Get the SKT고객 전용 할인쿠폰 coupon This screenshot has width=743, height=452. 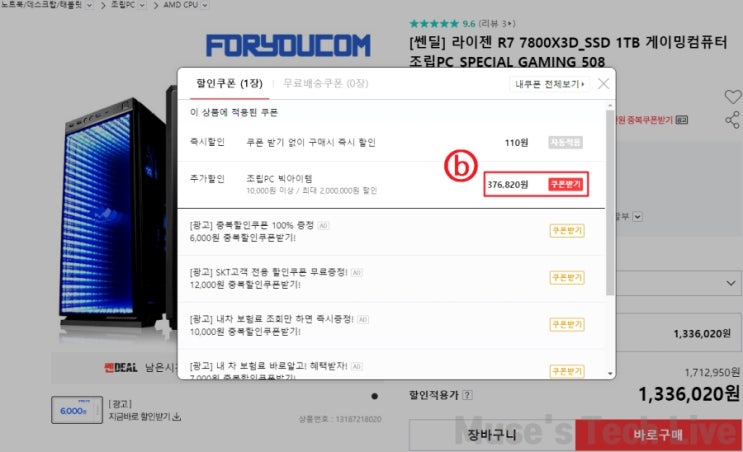pos(567,277)
